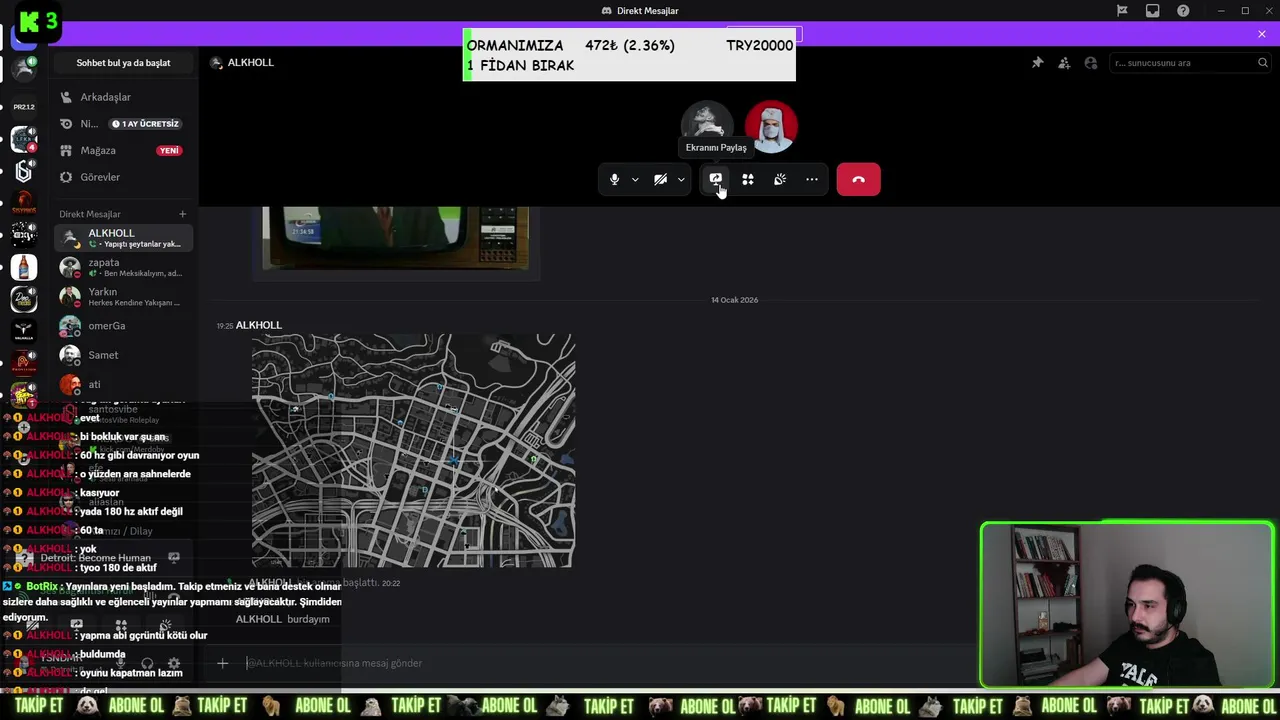Click ALKHOLL username on the map message

pyautogui.click(x=259, y=325)
